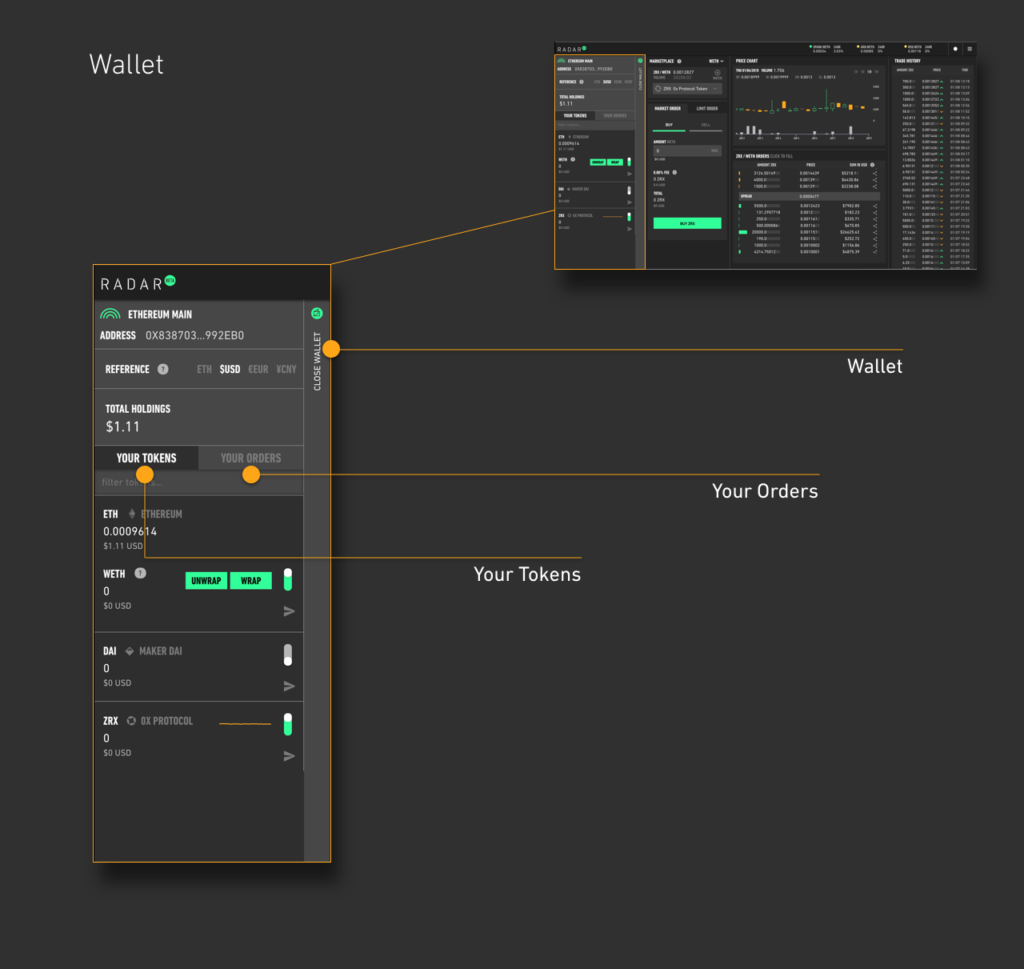The width and height of the screenshot is (1024, 969).
Task: Click the send arrow in the ZRX row
Action: pos(289,755)
